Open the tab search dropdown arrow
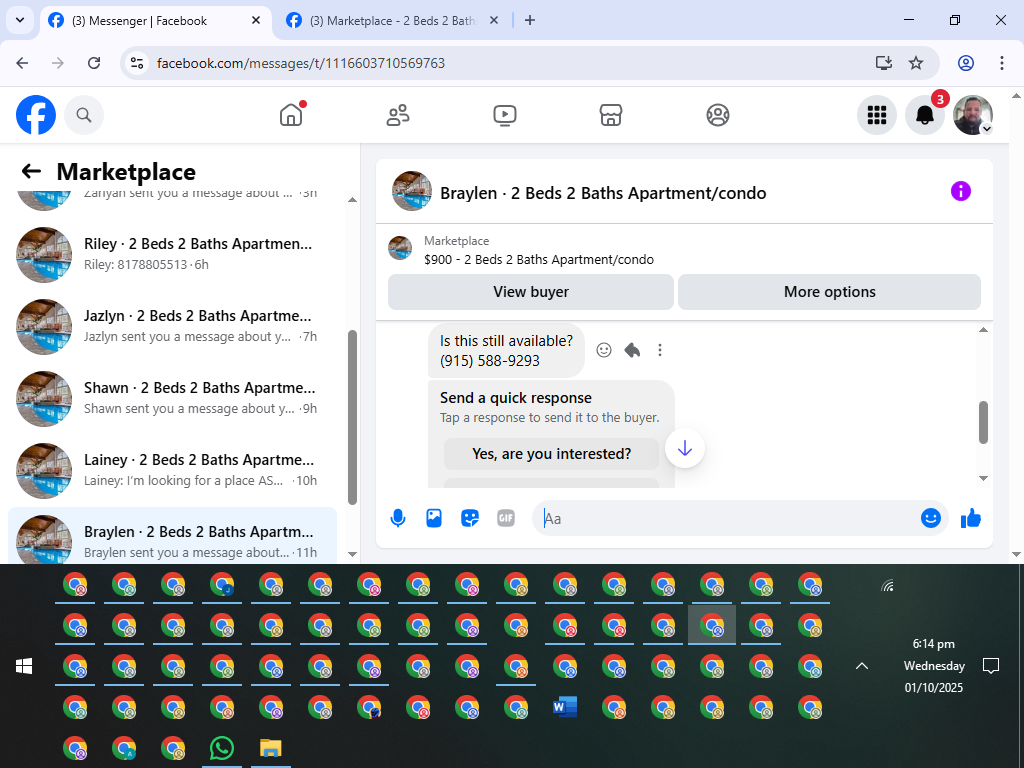The image size is (1024, 768). [x=20, y=20]
